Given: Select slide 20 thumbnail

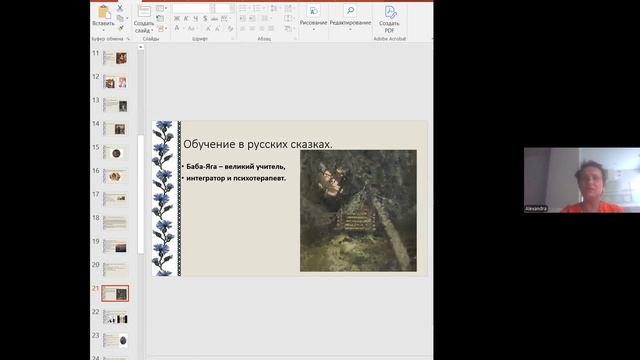Looking at the screenshot, I should pos(115,270).
